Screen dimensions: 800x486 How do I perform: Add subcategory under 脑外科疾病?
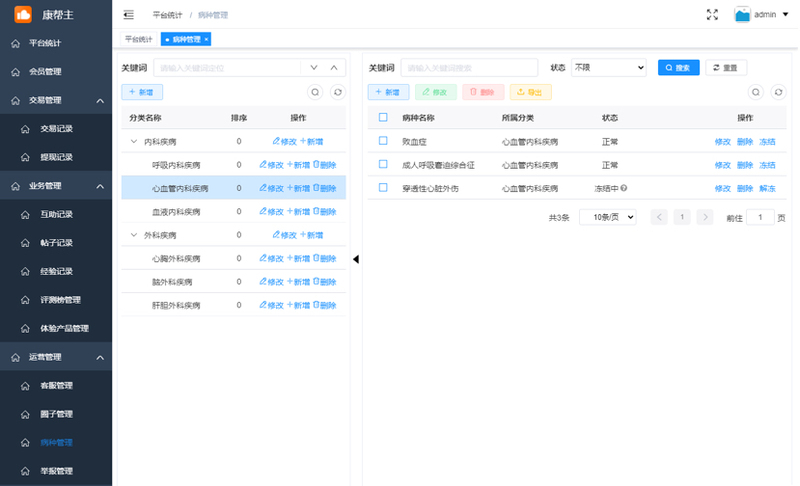(x=298, y=282)
